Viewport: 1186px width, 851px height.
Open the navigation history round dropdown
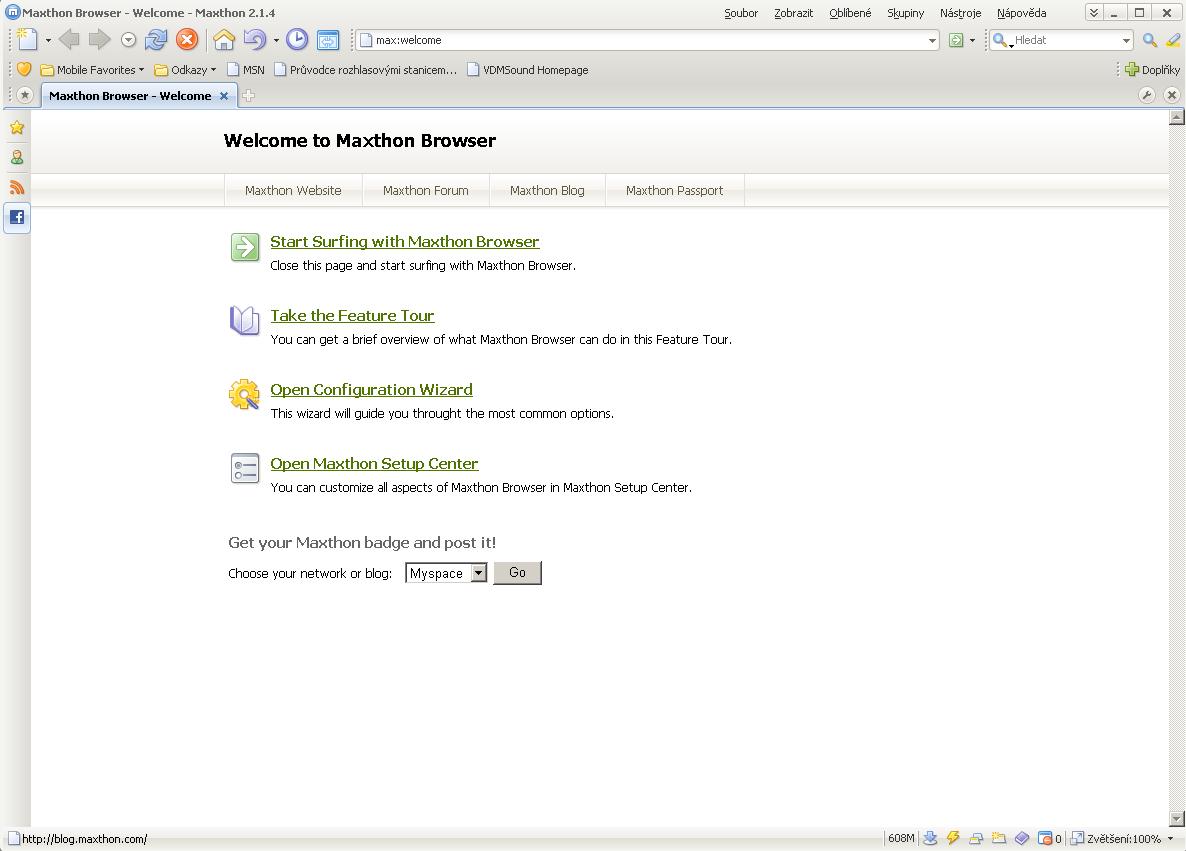[129, 40]
